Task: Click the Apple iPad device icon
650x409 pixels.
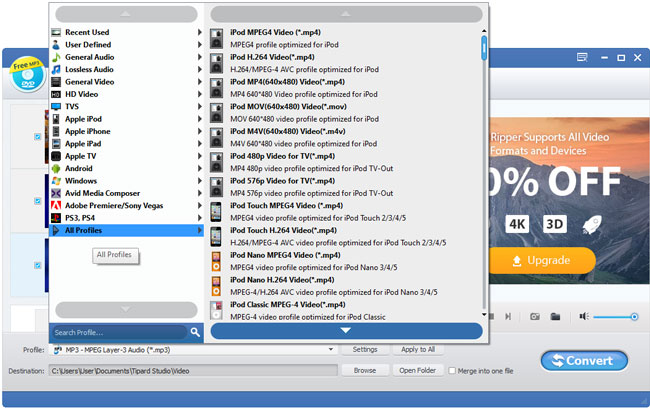Action: tap(56, 144)
